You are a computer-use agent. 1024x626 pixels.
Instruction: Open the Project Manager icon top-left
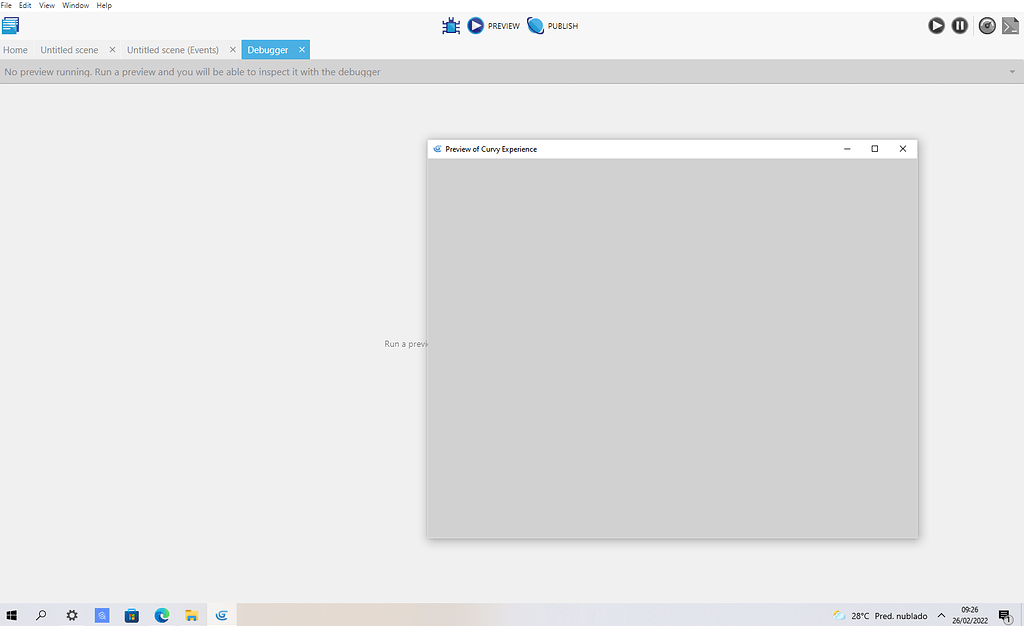pyautogui.click(x=11, y=25)
